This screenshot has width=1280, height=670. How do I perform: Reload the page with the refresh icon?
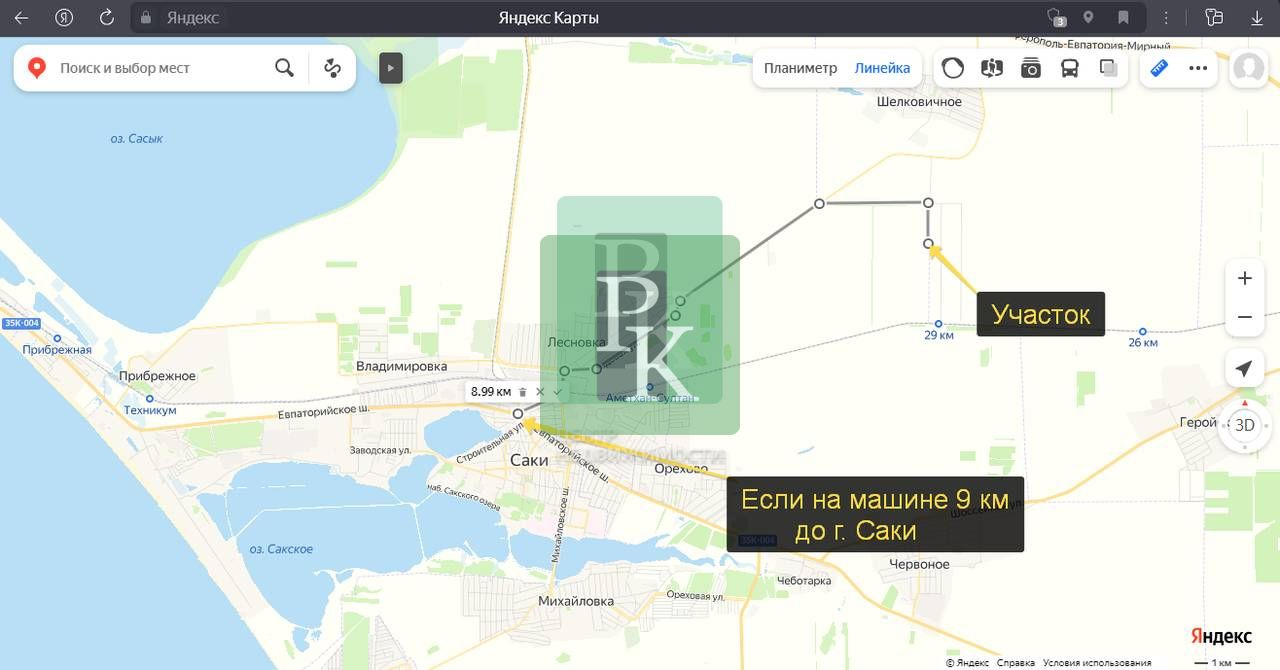107,18
